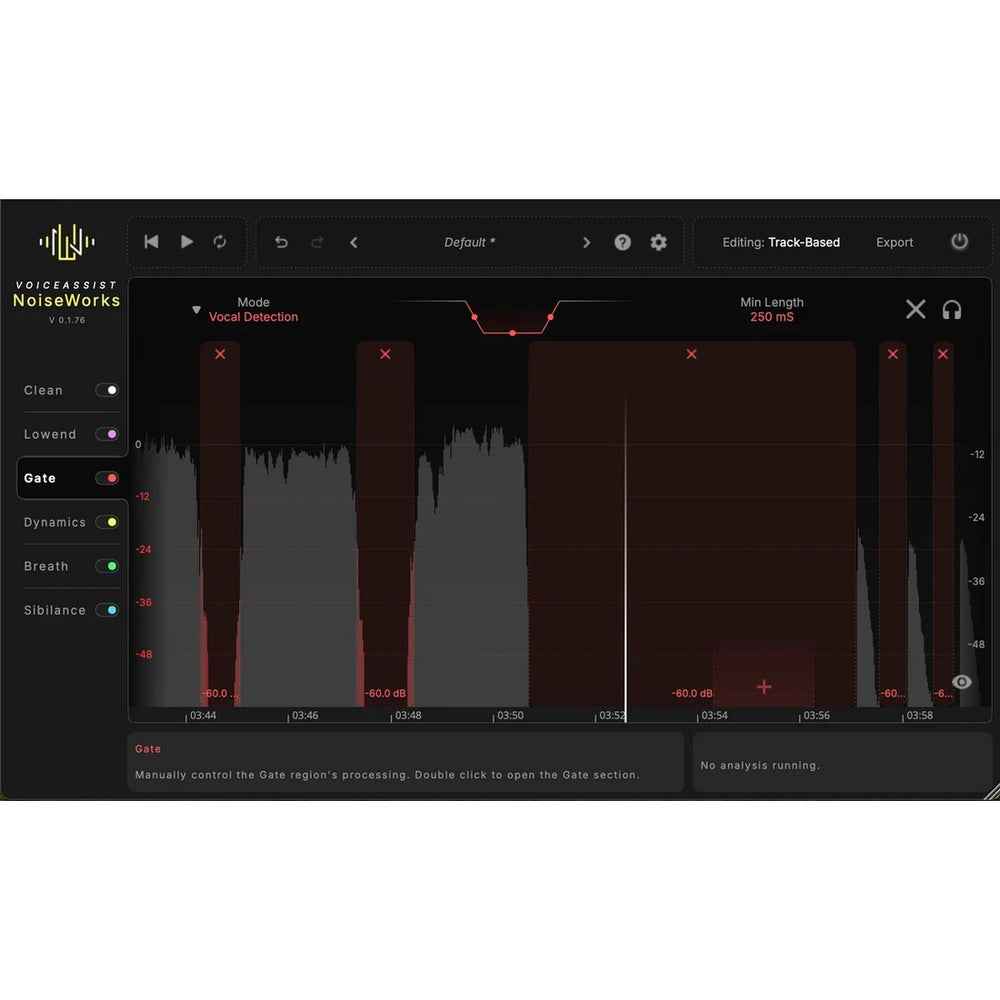Click the 03:50 timeline marker
This screenshot has height=1000, width=1000.
point(510,716)
